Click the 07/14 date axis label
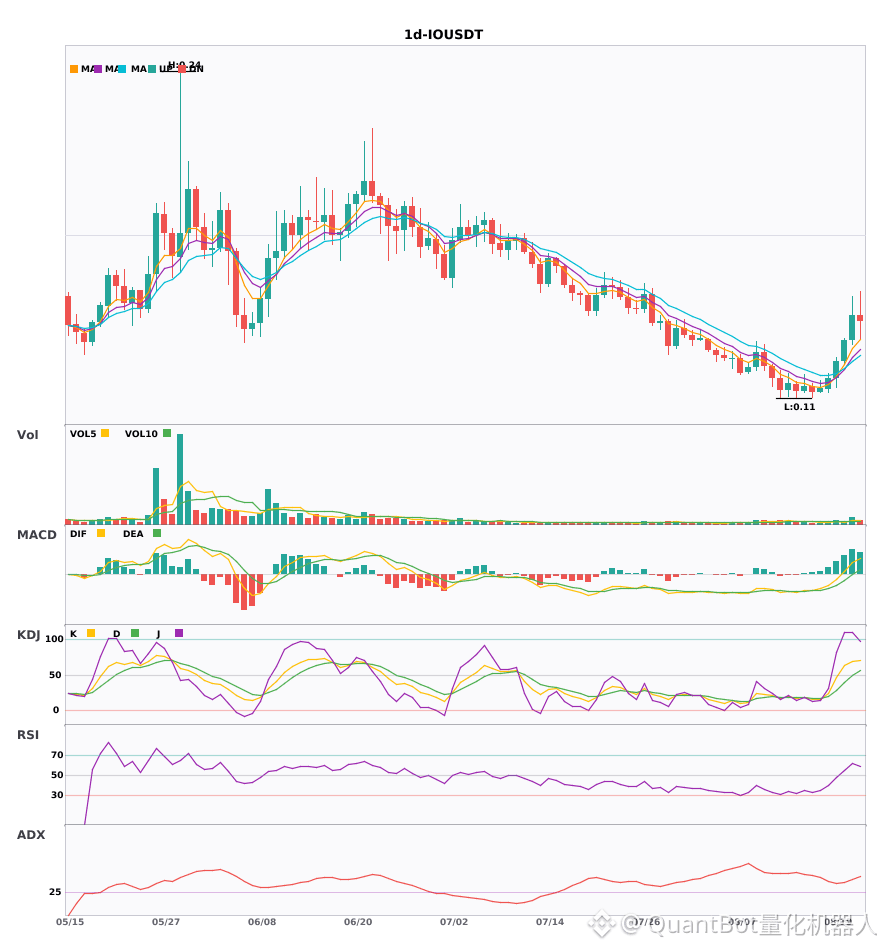 (550, 922)
